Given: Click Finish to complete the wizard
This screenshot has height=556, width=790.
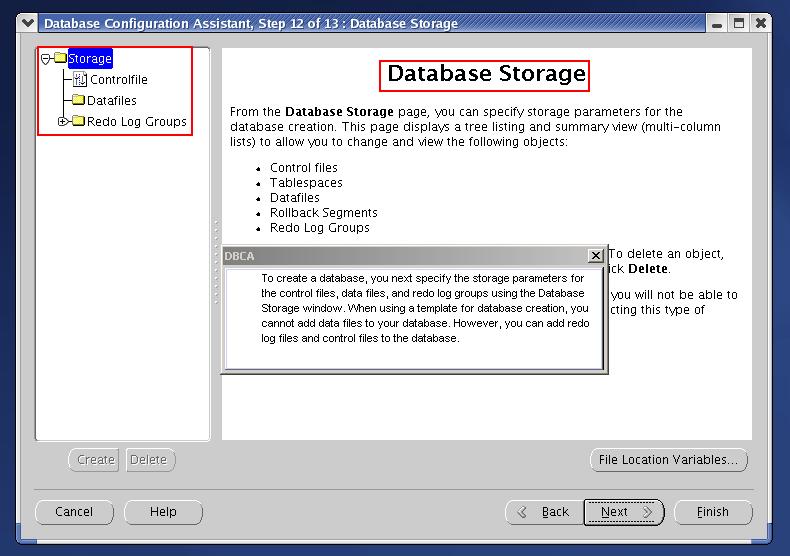Looking at the screenshot, I should coord(712,512).
